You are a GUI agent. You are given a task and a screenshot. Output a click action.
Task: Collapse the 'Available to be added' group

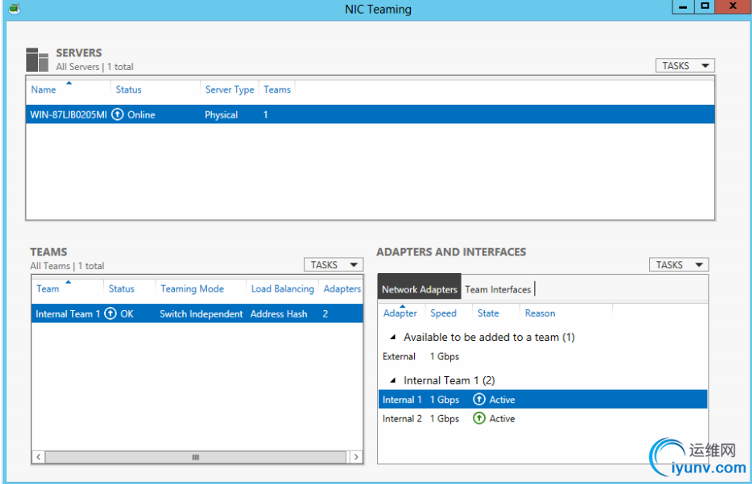click(392, 338)
